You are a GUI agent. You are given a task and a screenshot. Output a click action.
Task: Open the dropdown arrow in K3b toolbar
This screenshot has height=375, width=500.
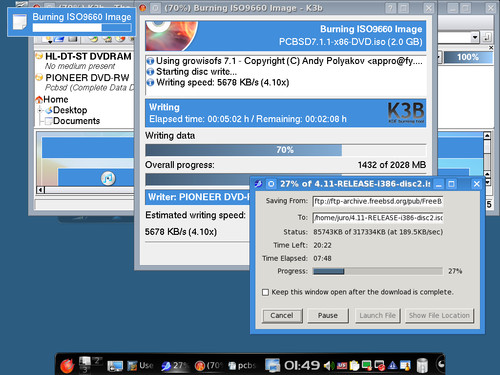coord(475,37)
